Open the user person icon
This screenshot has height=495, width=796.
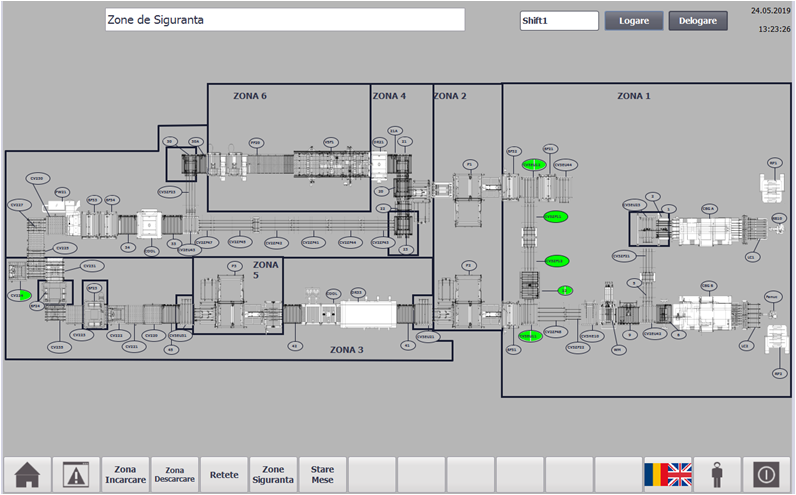click(x=717, y=475)
